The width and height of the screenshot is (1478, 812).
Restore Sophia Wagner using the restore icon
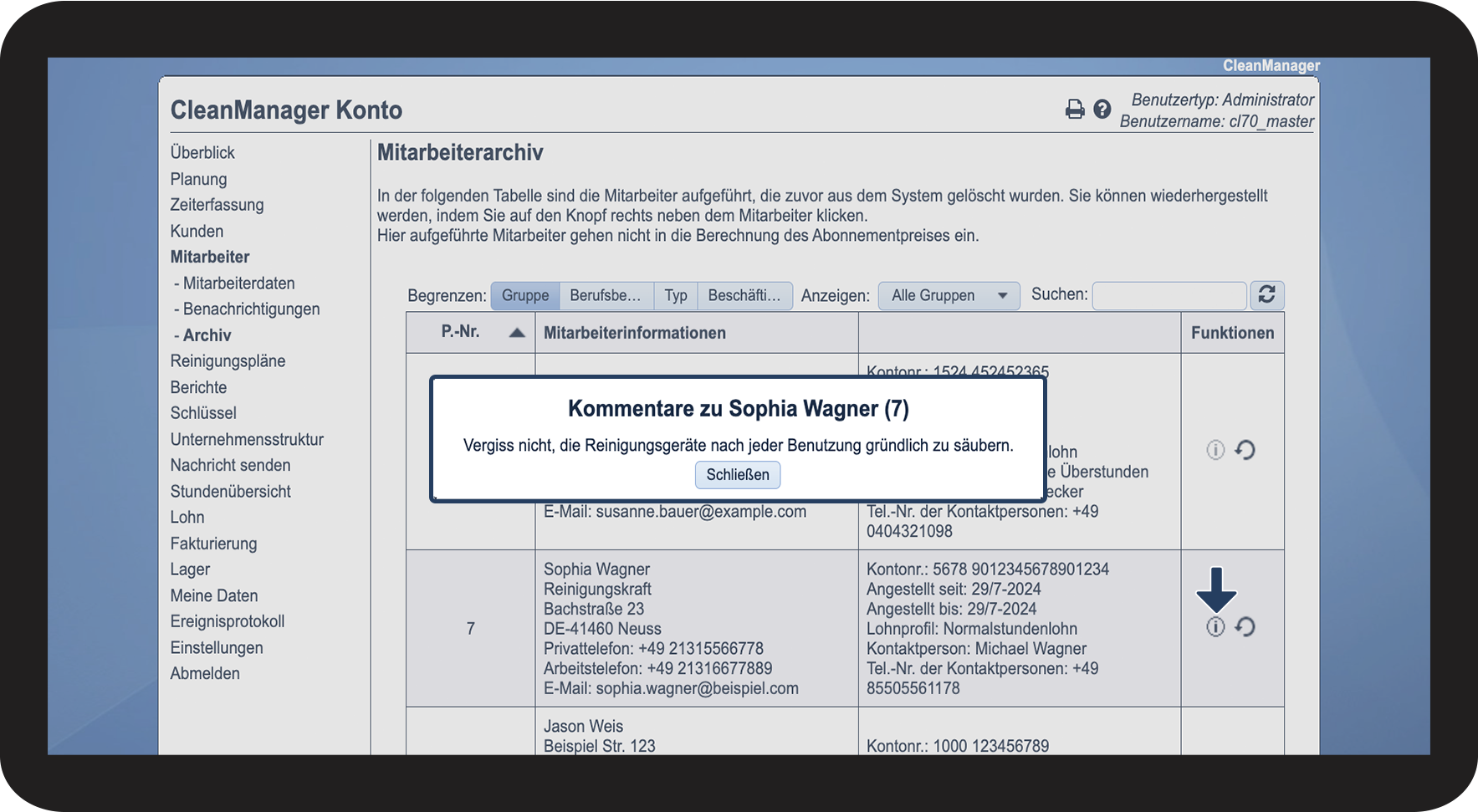pos(1245,627)
